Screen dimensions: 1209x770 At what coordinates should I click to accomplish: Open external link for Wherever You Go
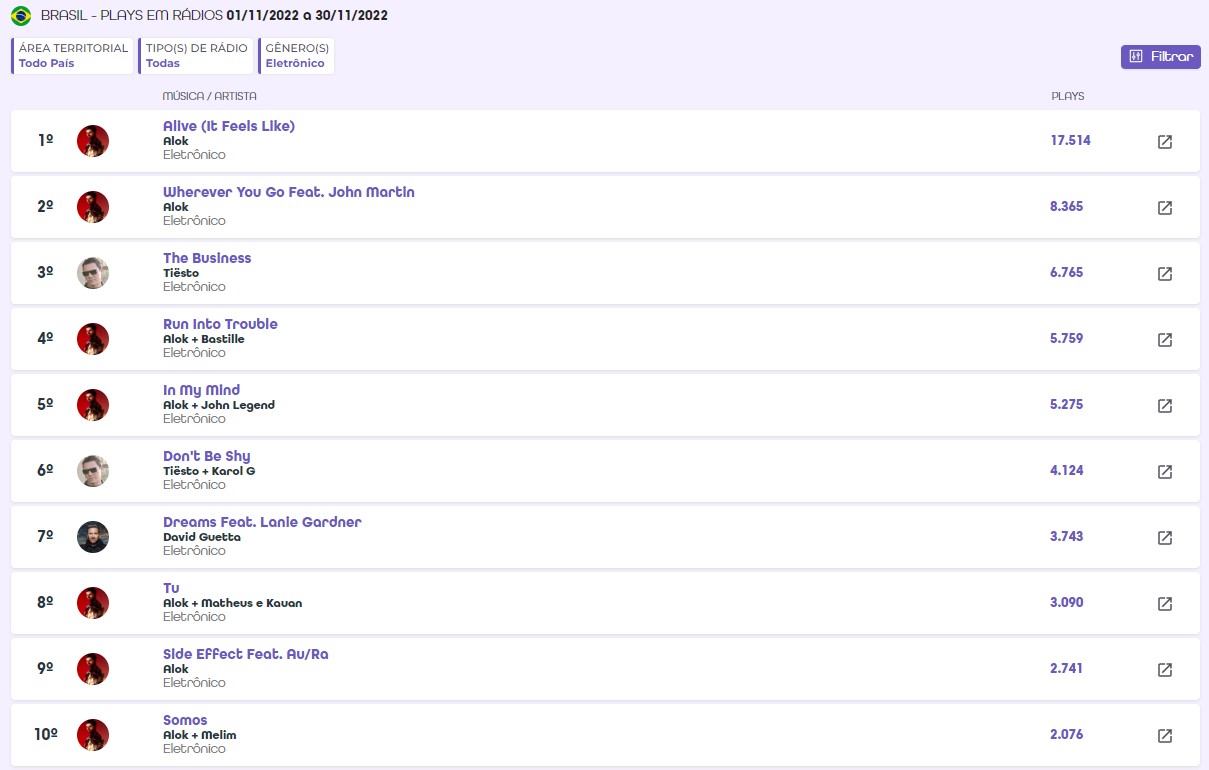[1165, 208]
